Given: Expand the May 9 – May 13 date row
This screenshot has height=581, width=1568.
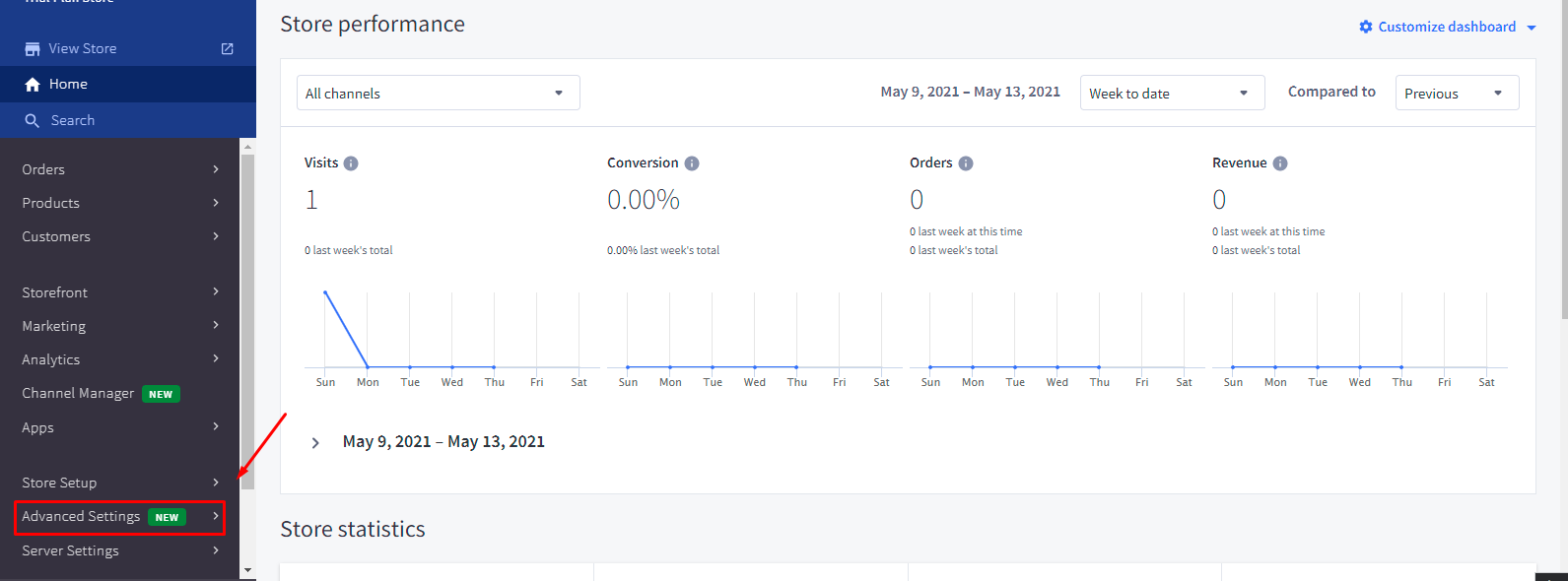Looking at the screenshot, I should 315,442.
